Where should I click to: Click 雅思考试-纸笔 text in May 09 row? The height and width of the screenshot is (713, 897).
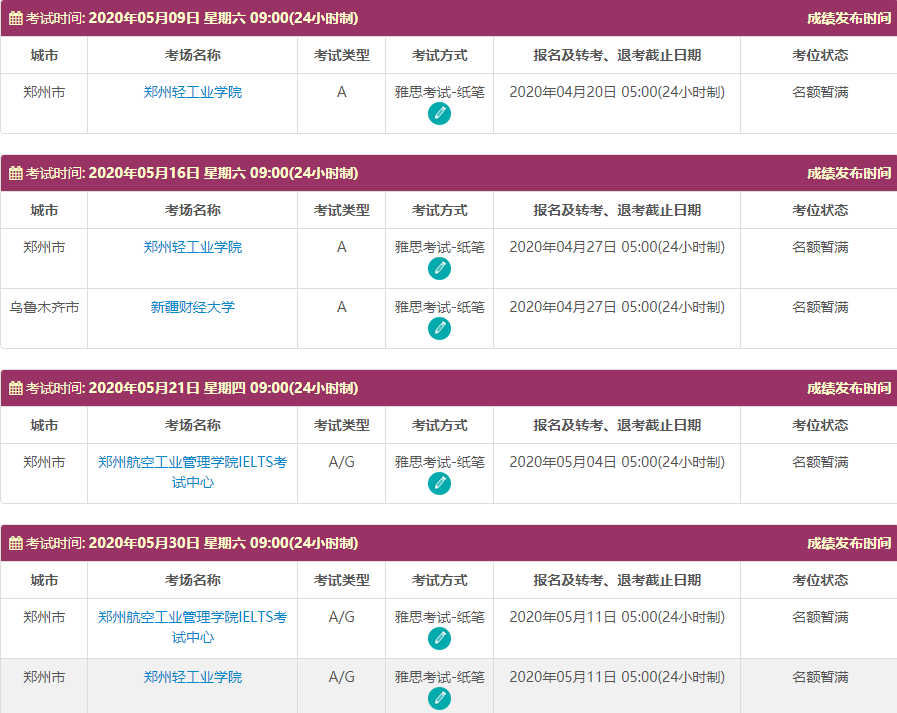point(439,92)
